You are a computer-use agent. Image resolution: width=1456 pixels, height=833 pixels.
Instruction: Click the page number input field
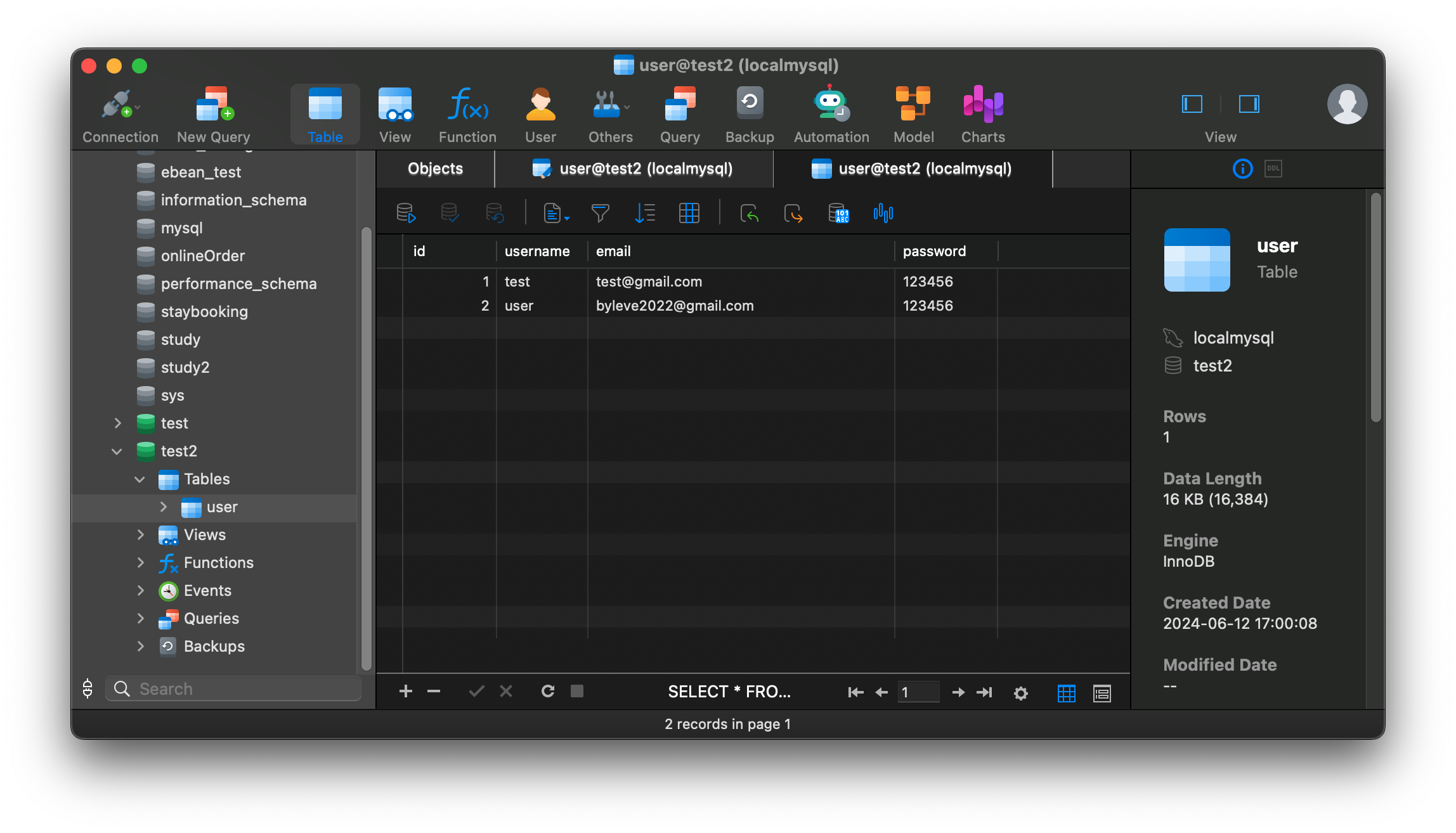pyautogui.click(x=918, y=692)
